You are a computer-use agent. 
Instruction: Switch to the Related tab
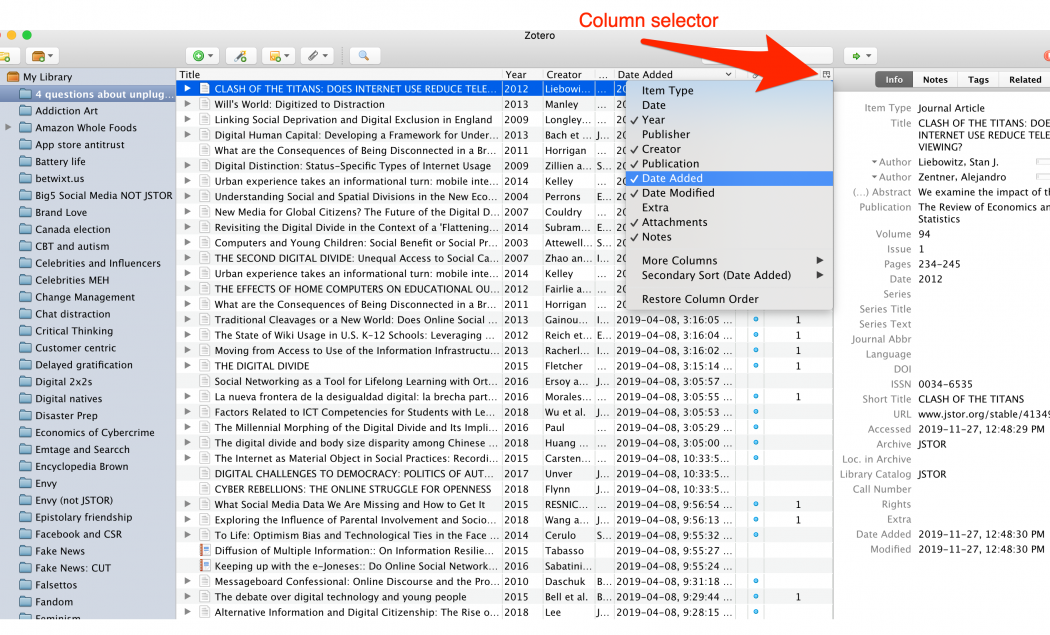coord(1025,80)
